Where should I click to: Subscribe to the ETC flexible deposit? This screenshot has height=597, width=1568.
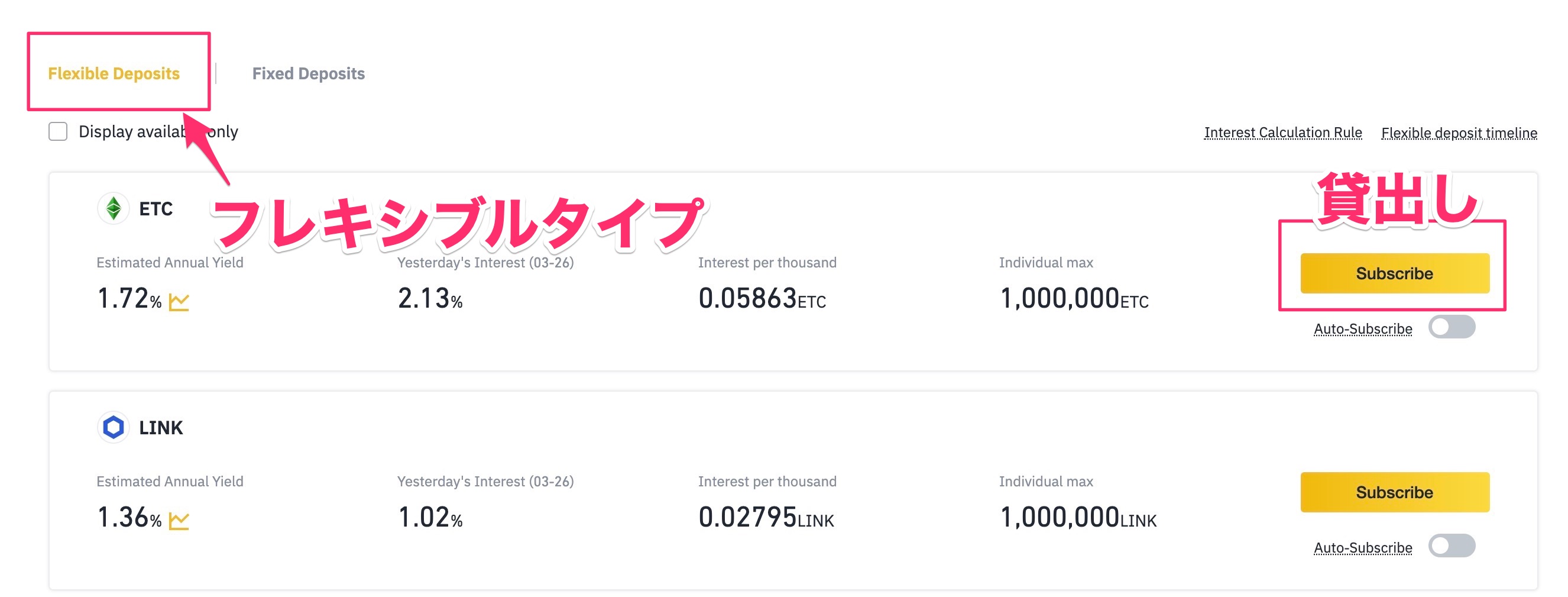coord(1394,273)
